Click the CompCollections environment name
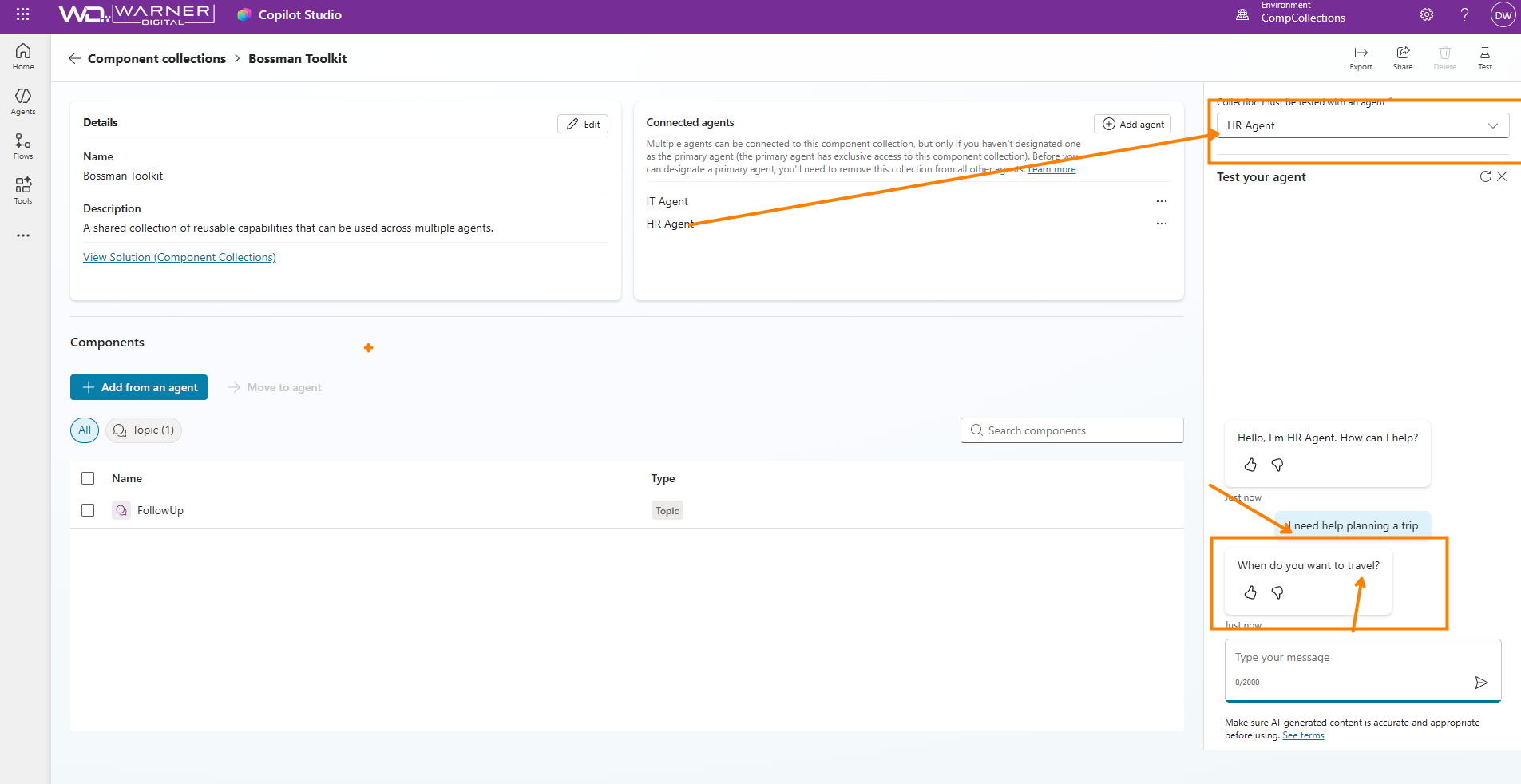The image size is (1521, 784). pos(1303,18)
